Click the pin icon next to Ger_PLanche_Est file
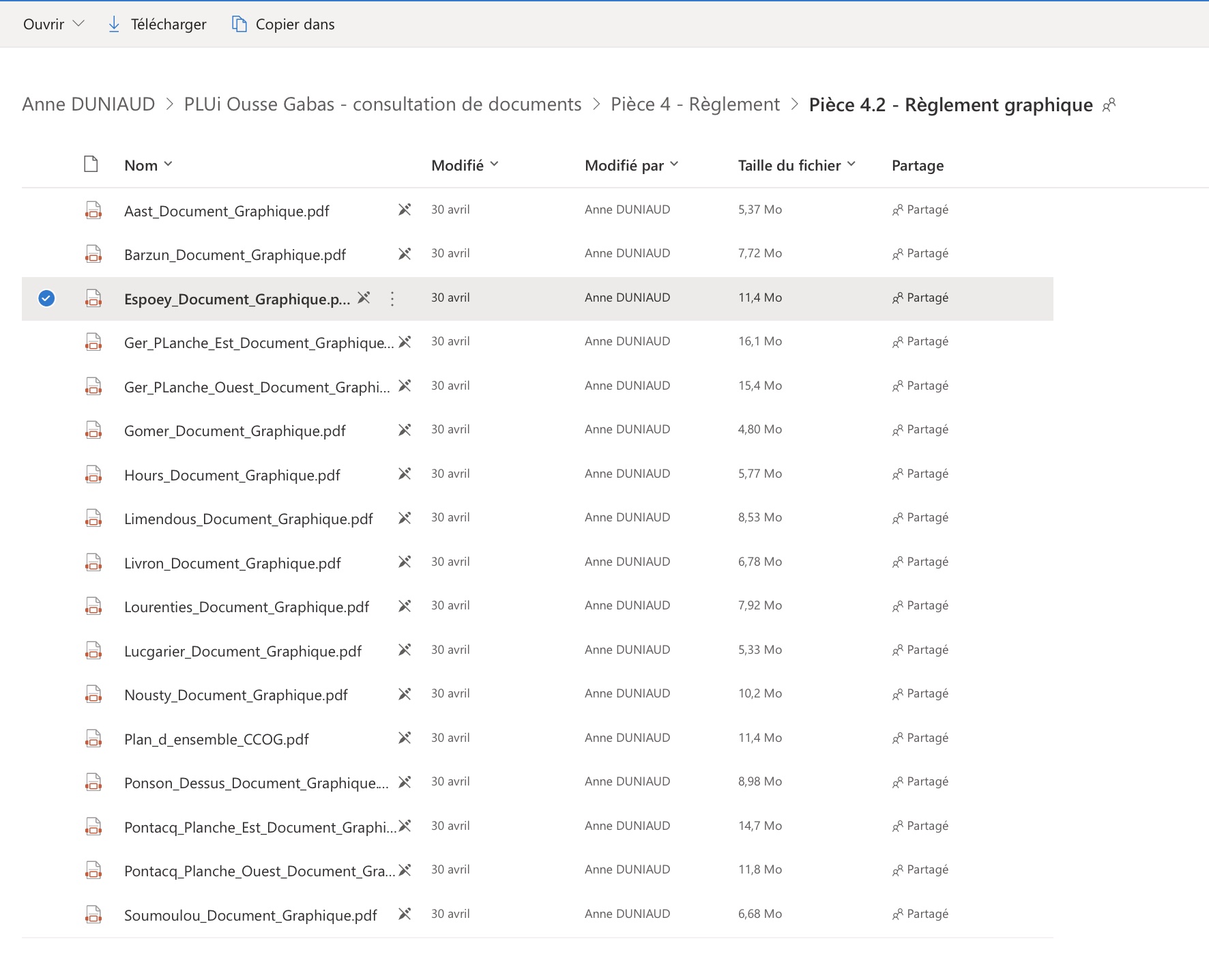This screenshot has height=980, width=1209. click(405, 342)
